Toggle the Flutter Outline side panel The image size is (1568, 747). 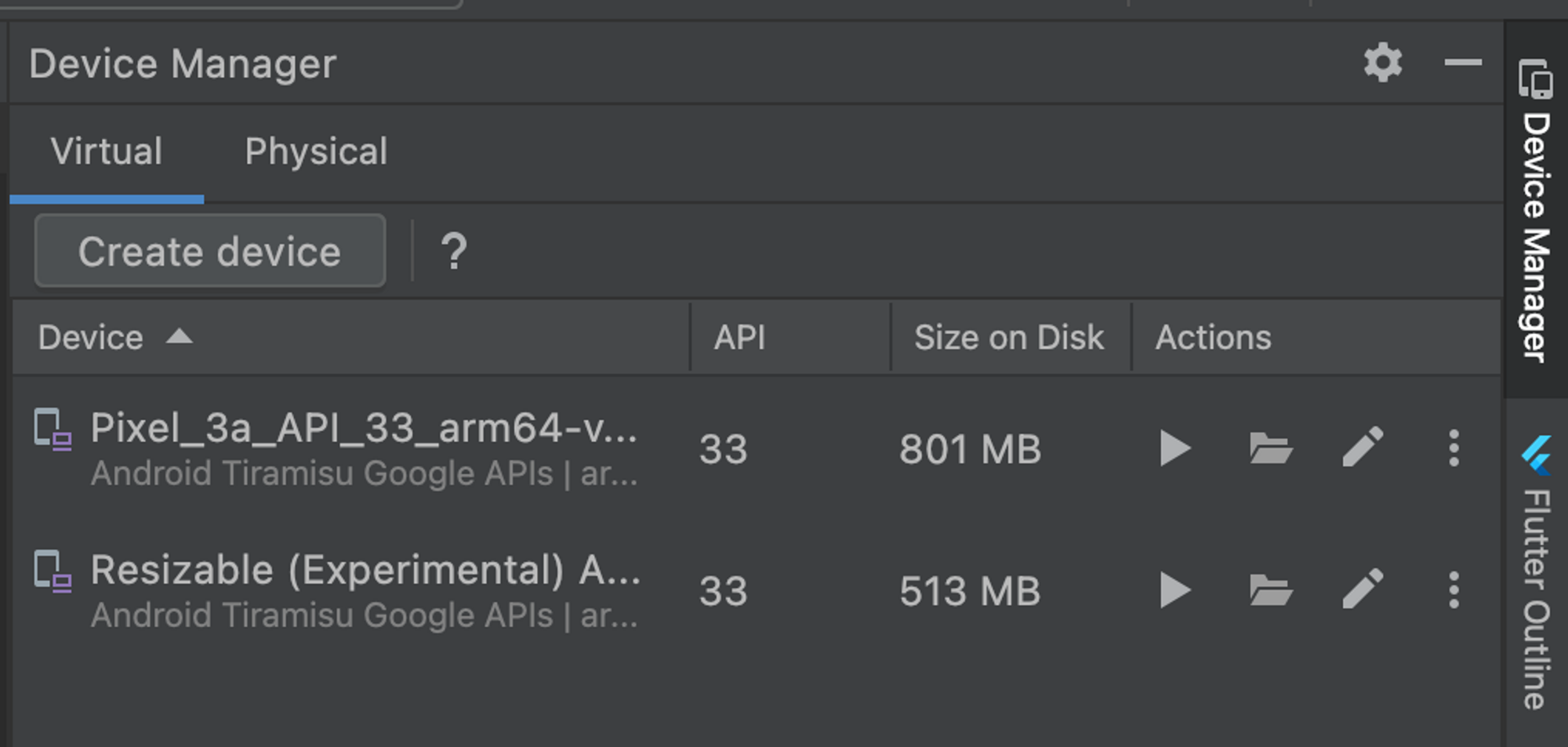1535,572
